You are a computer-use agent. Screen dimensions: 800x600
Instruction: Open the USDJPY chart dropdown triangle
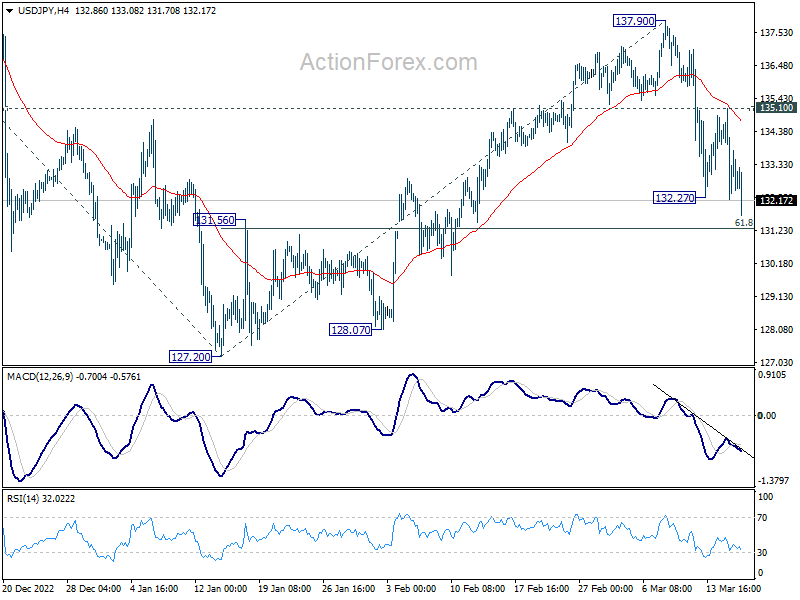(x=9, y=11)
